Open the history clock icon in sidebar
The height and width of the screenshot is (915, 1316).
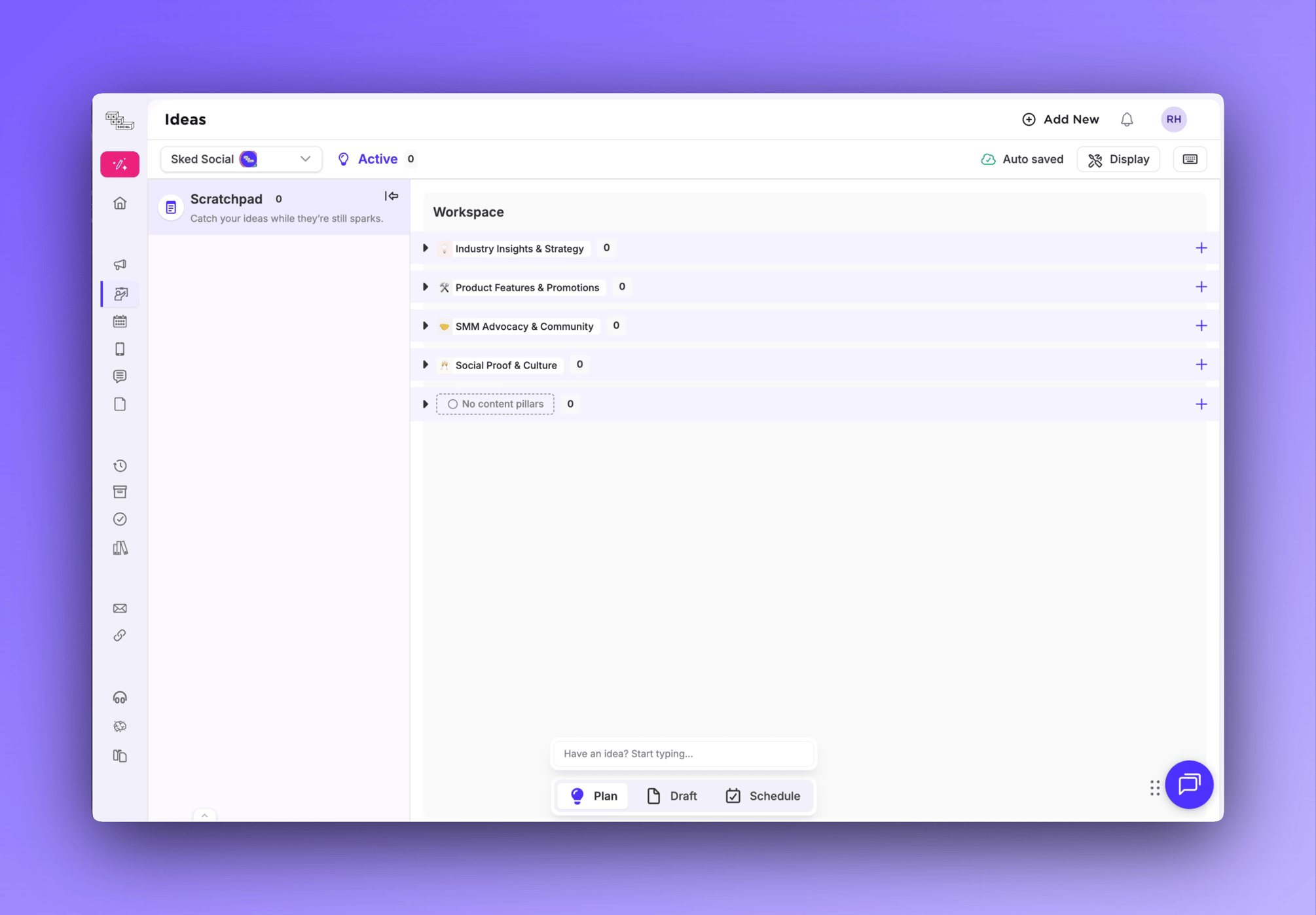click(x=120, y=465)
